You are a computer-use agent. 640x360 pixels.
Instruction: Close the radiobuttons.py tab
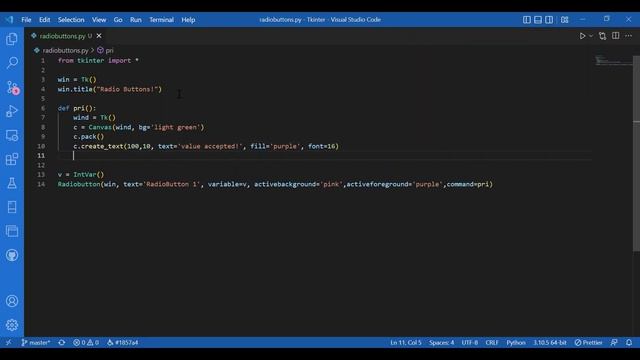(x=99, y=36)
